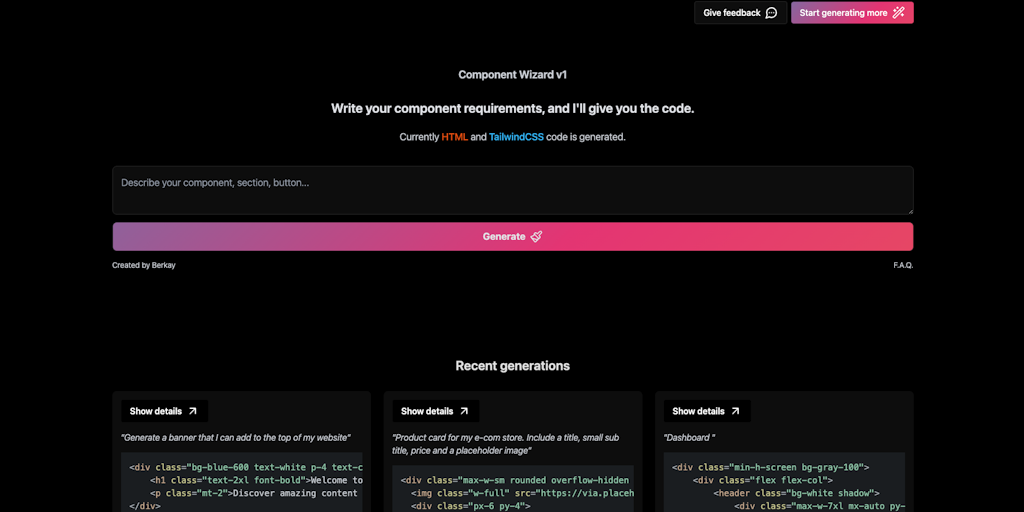Show details for the product card generation
Image resolution: width=1024 pixels, height=512 pixels.
(435, 411)
